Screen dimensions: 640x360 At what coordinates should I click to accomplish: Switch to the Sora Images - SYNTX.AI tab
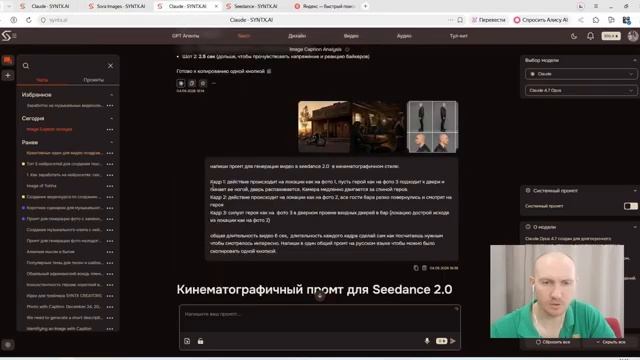pos(117,6)
